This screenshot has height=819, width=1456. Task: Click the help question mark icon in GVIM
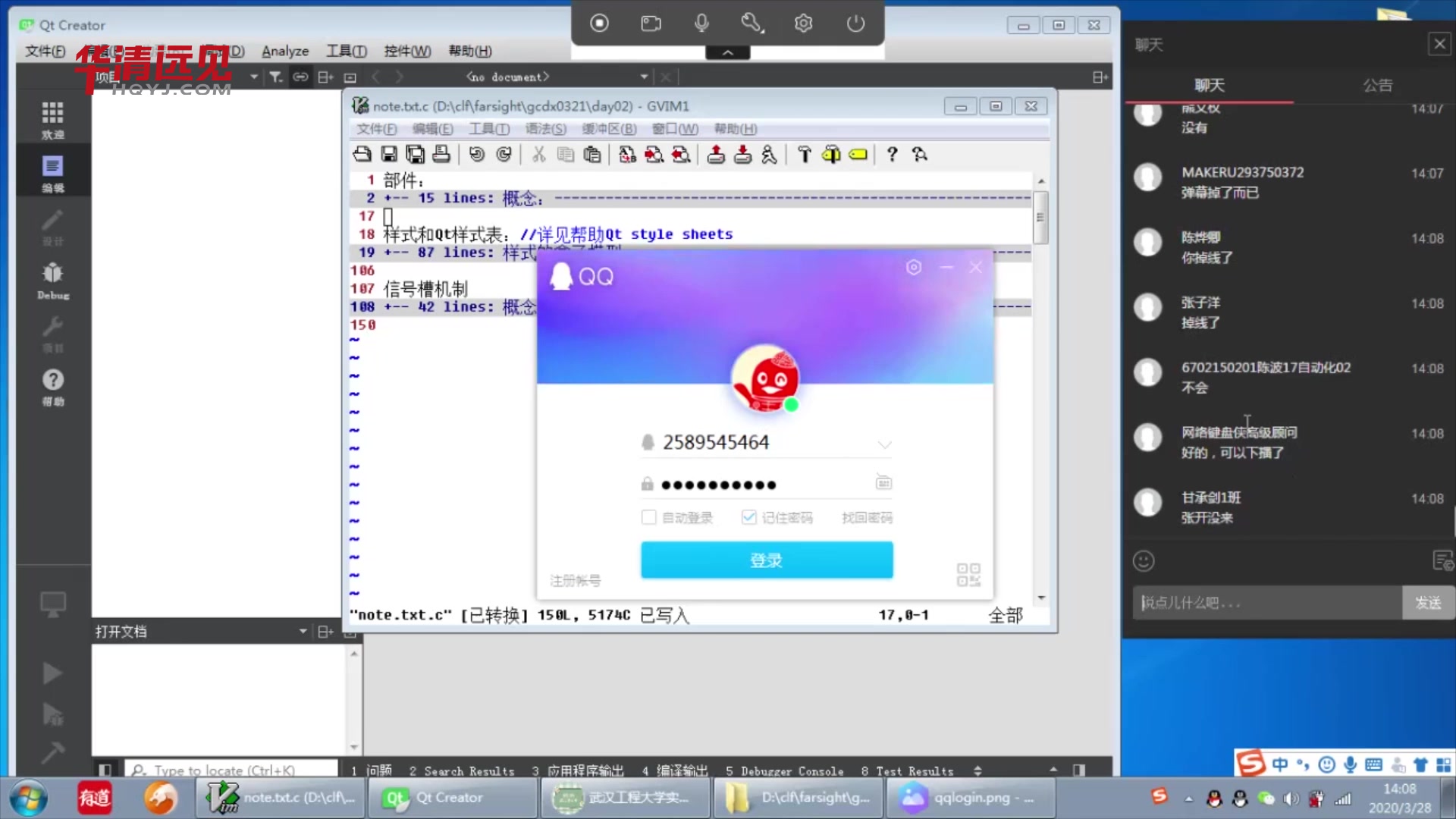tap(893, 155)
